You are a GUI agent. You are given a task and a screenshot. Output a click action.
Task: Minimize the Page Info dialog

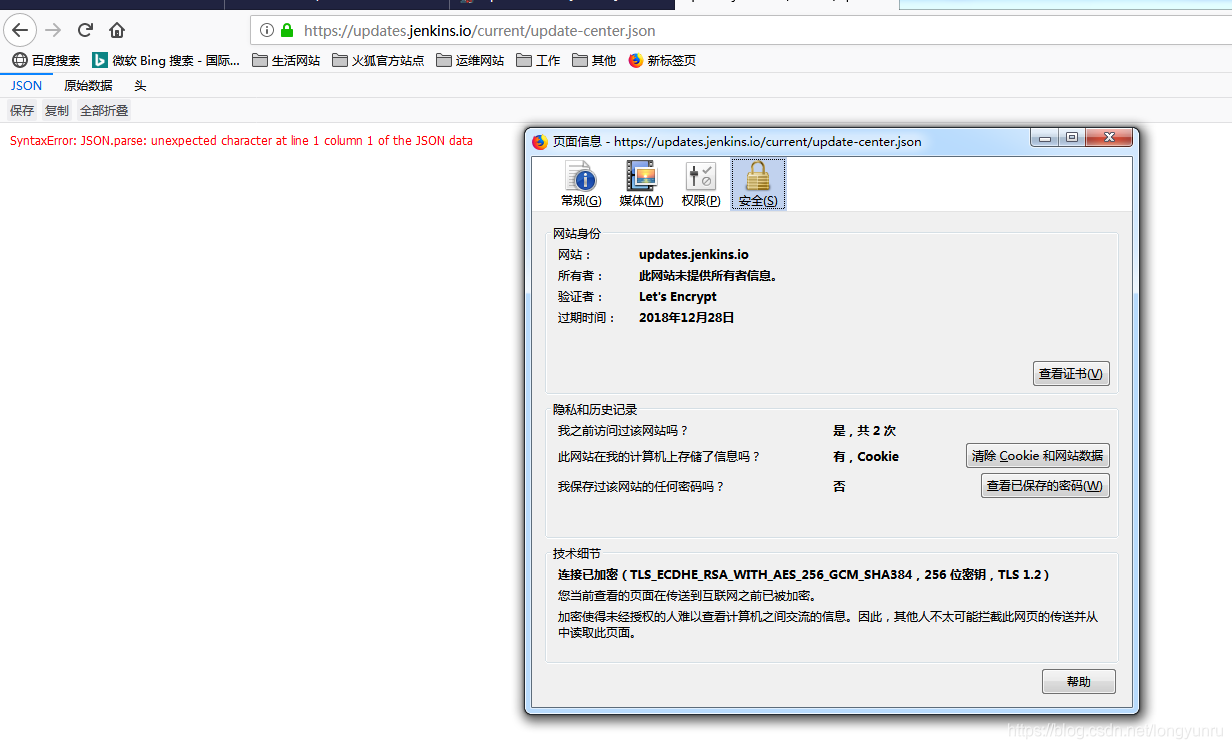[x=1046, y=138]
